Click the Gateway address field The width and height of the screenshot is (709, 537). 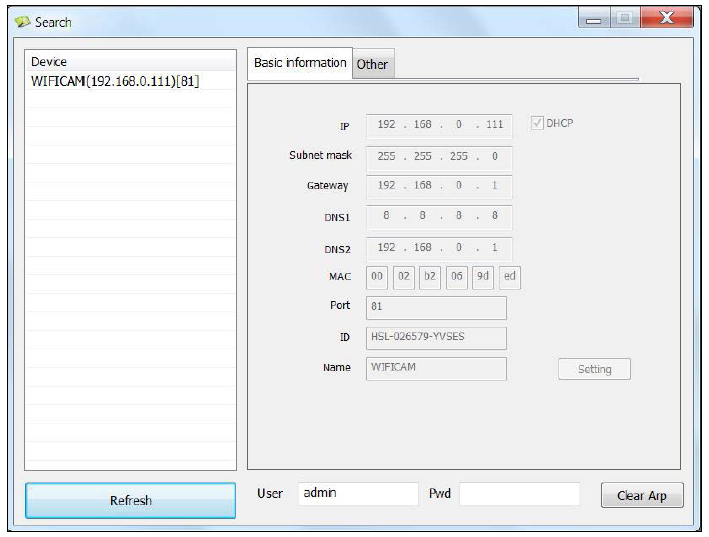tap(439, 187)
